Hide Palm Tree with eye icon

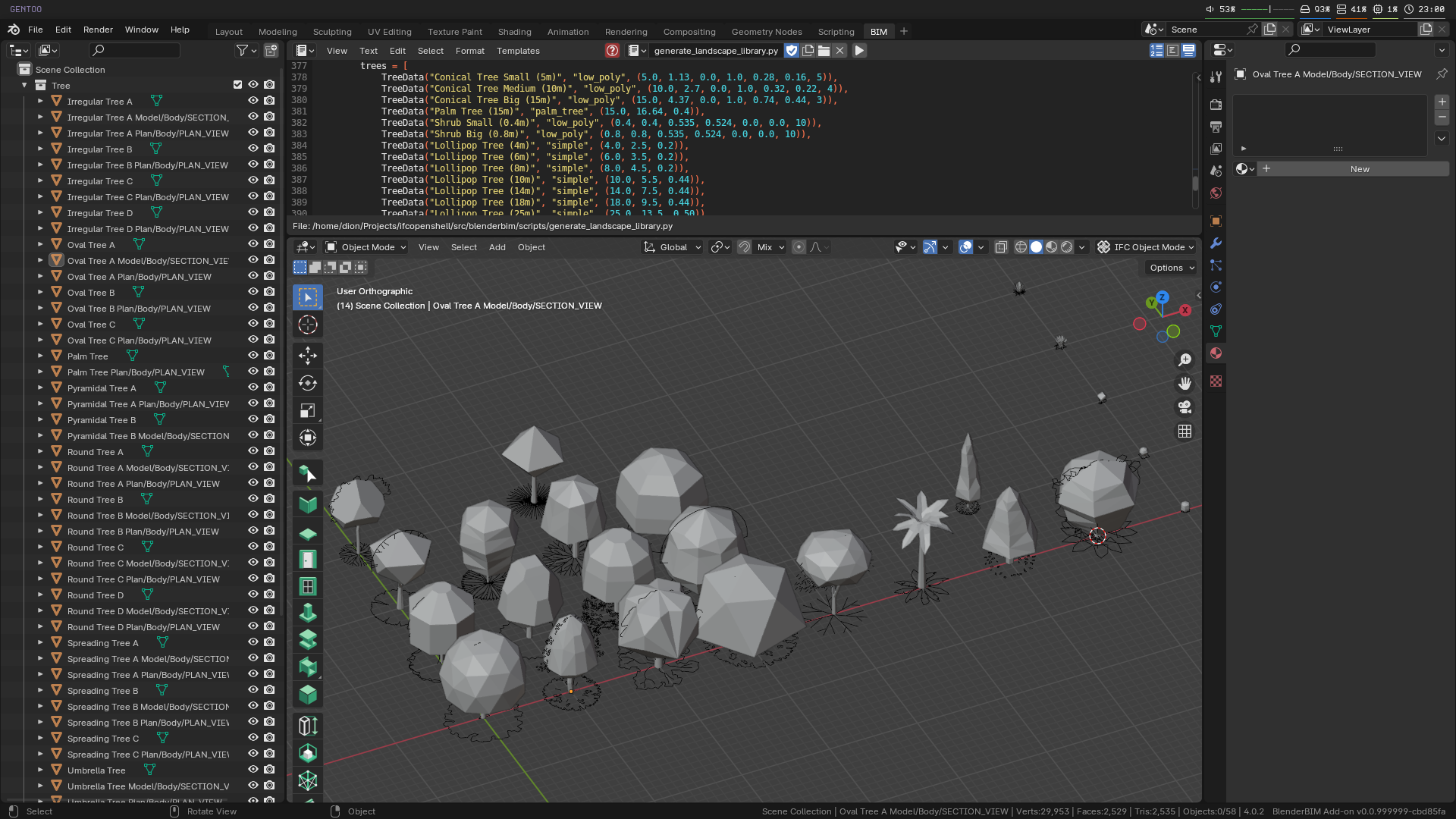tap(253, 356)
